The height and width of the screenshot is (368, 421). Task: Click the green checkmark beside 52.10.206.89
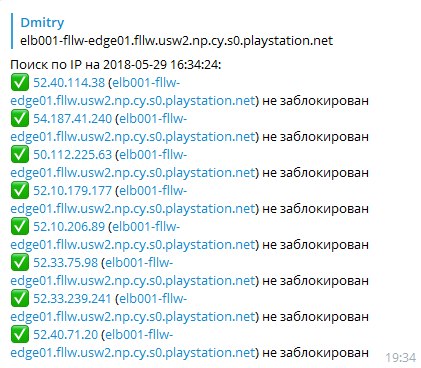(20, 226)
